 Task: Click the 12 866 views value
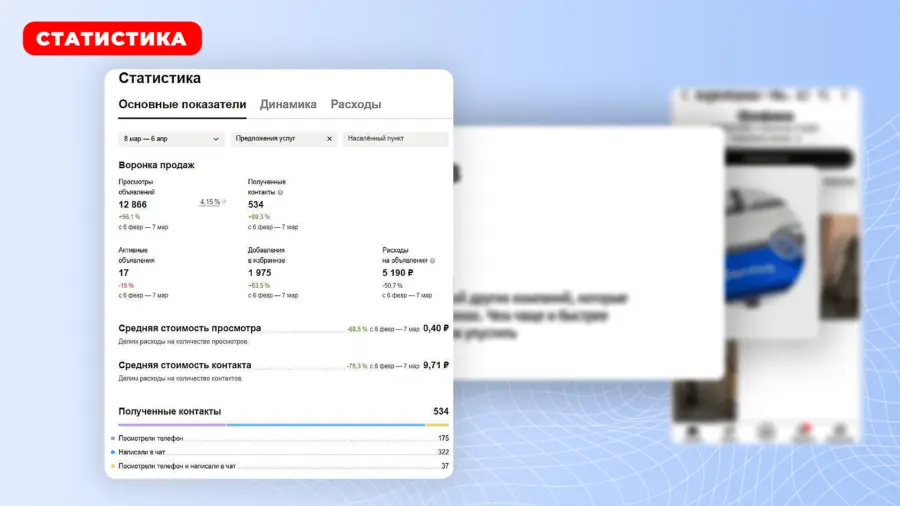pos(133,205)
